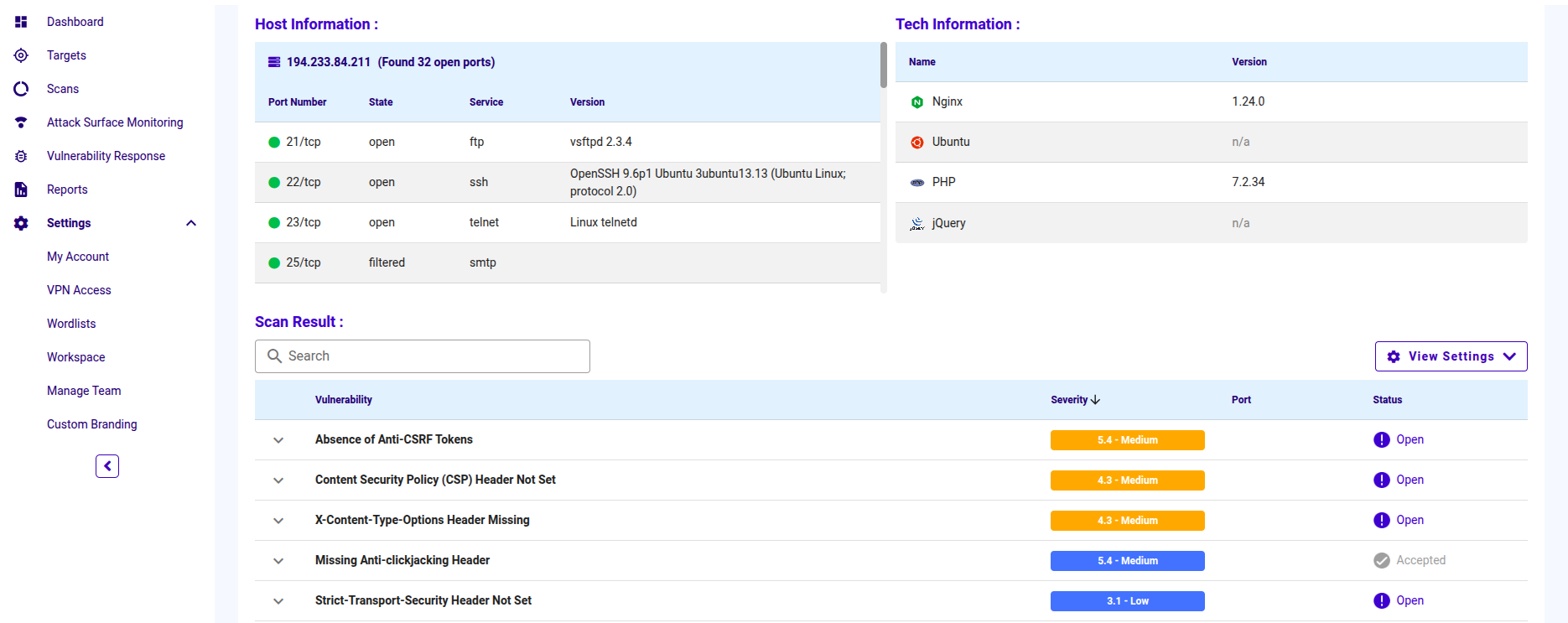This screenshot has width=1568, height=623.
Task: Collapse the Settings menu section
Action: [191, 223]
